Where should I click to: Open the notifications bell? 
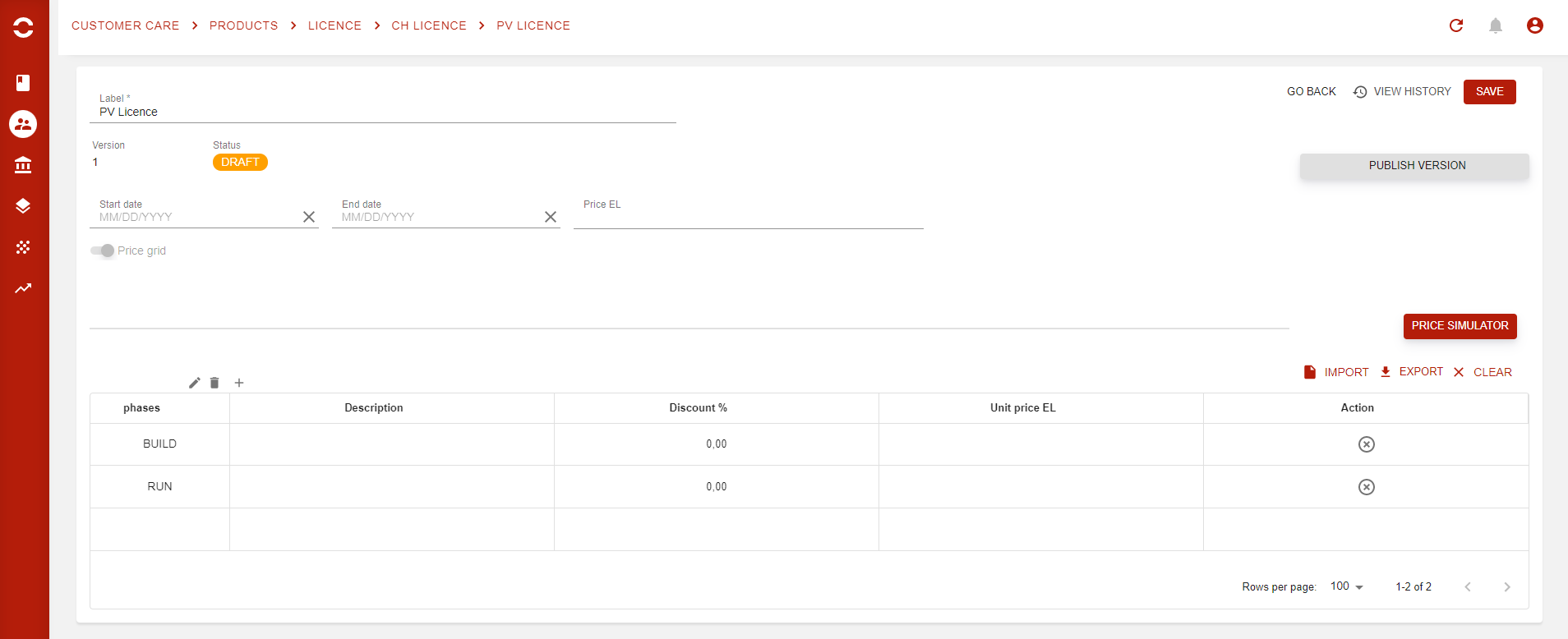point(1495,25)
